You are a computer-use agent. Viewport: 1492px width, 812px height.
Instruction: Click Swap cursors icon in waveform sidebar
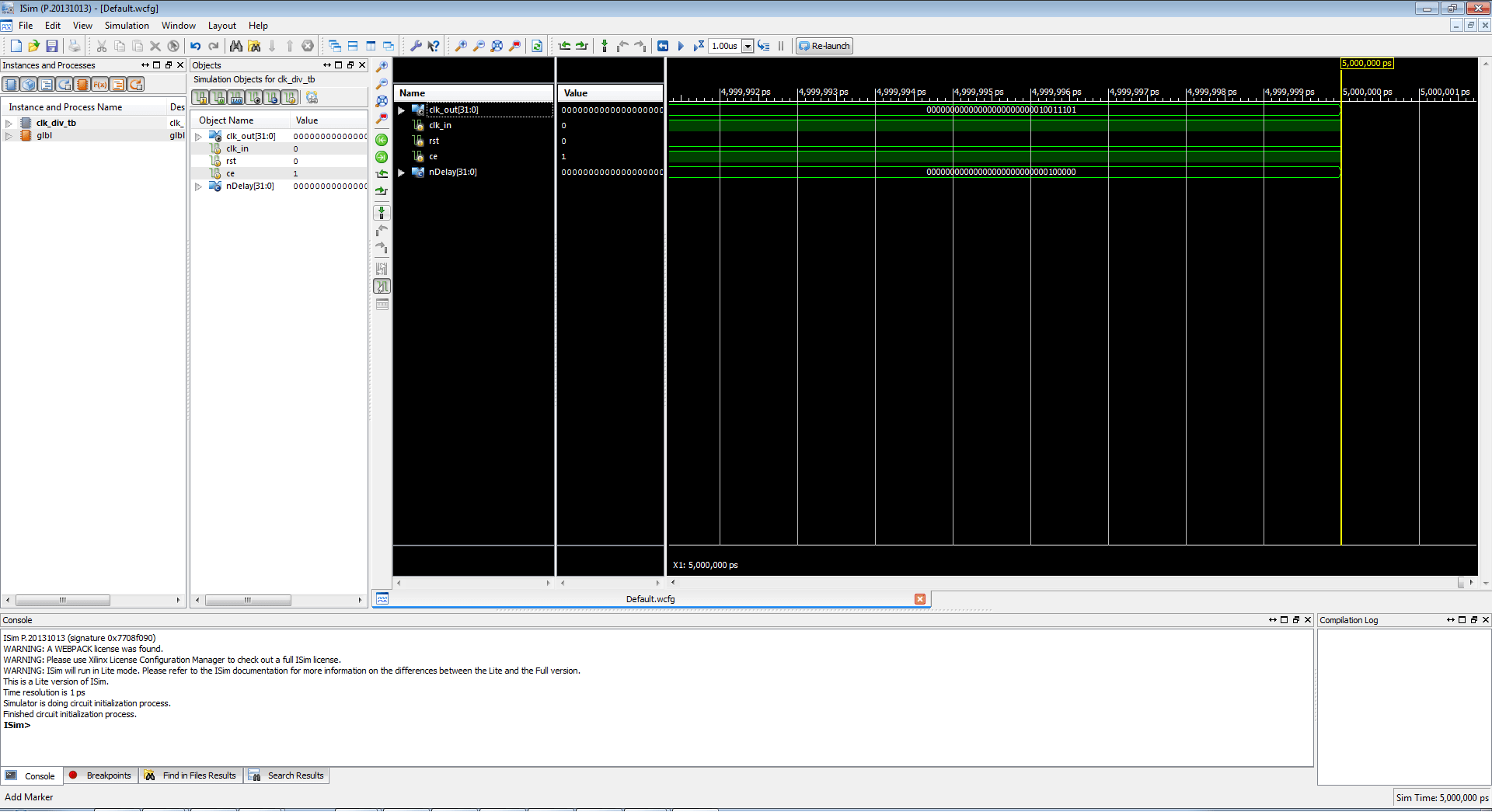(x=382, y=268)
